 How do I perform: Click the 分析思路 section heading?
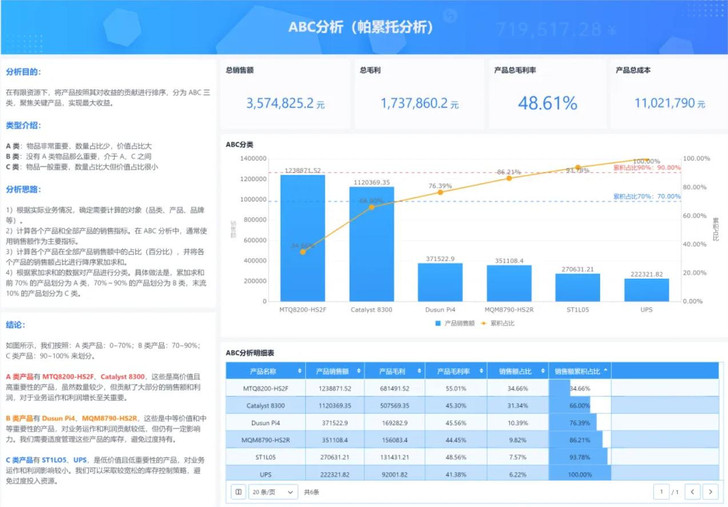click(23, 189)
